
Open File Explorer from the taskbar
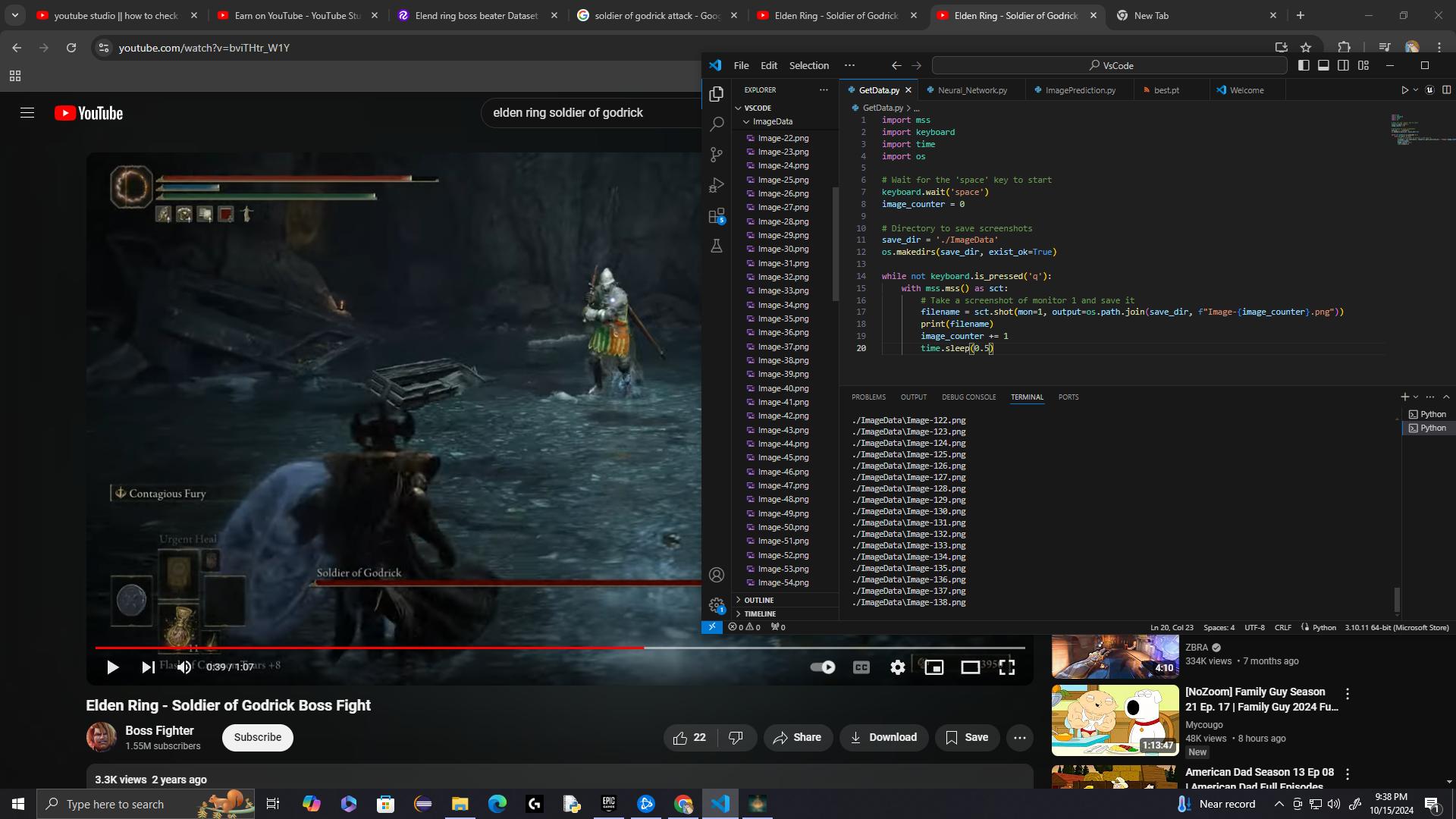[x=460, y=804]
